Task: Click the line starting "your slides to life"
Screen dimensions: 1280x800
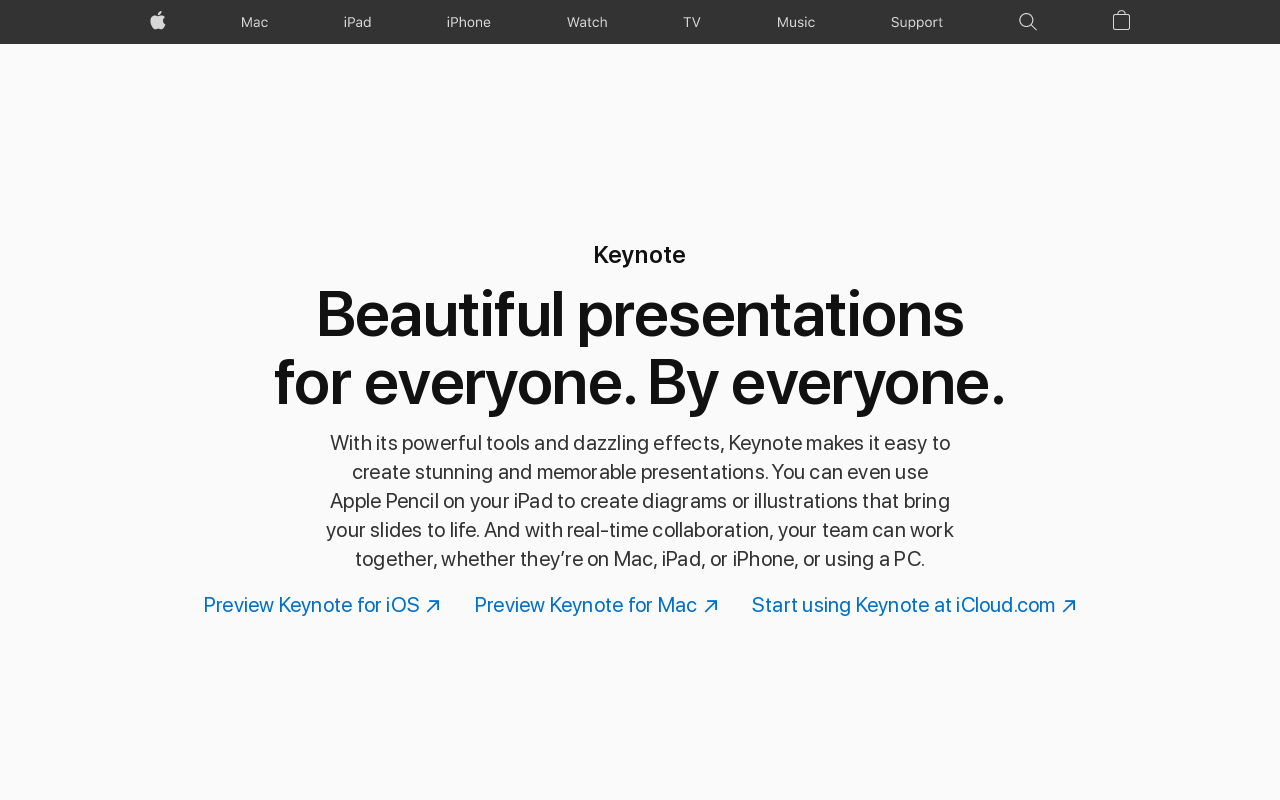Action: 640,530
